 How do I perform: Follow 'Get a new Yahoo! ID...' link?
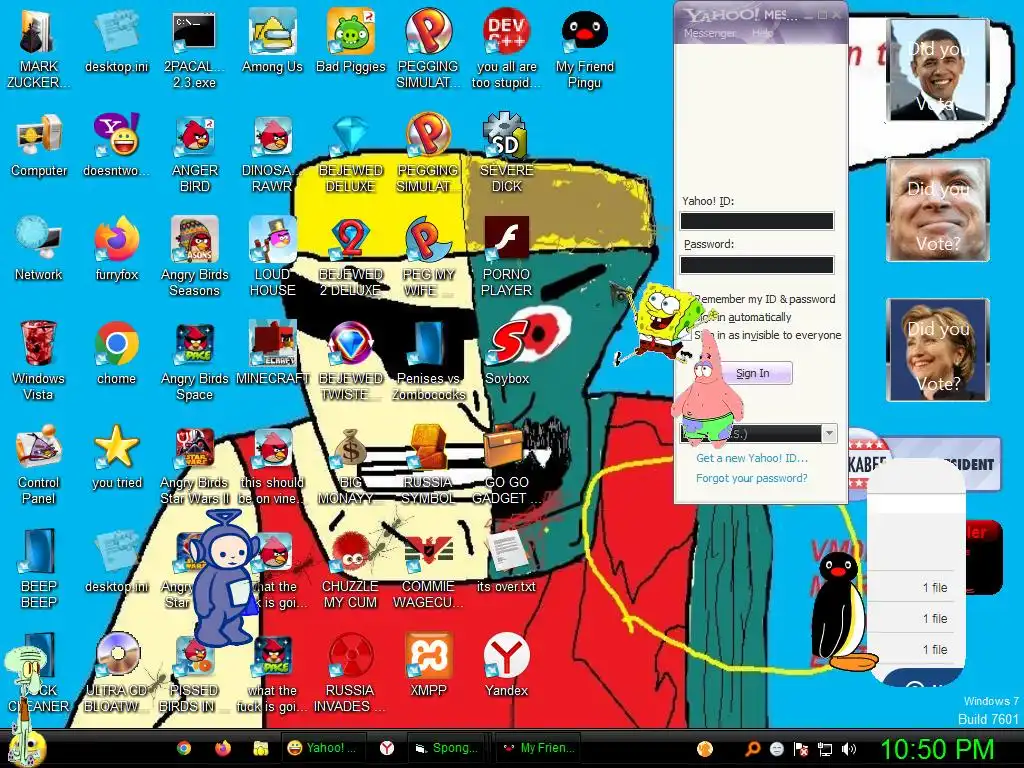752,458
